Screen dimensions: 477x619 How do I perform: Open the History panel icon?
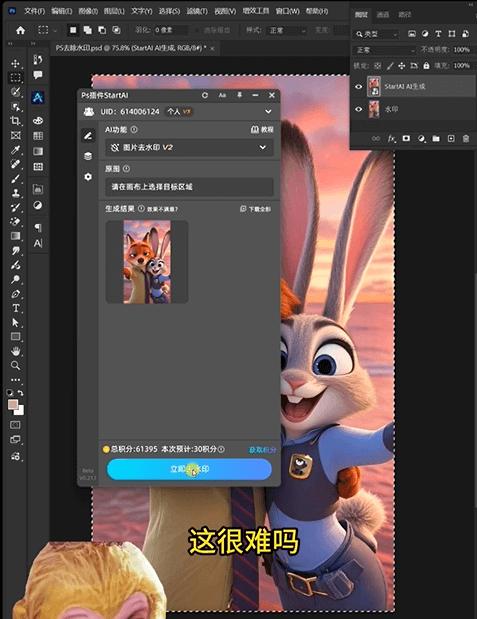(x=38, y=60)
